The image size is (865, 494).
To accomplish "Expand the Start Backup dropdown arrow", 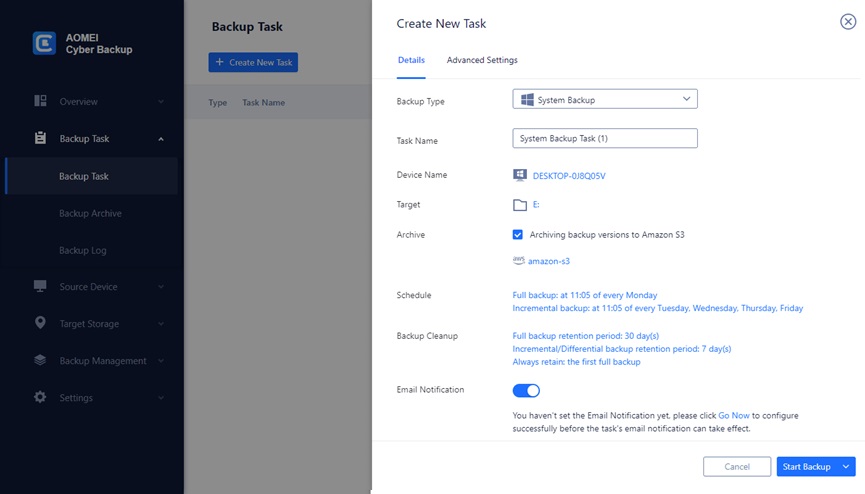I will [847, 467].
